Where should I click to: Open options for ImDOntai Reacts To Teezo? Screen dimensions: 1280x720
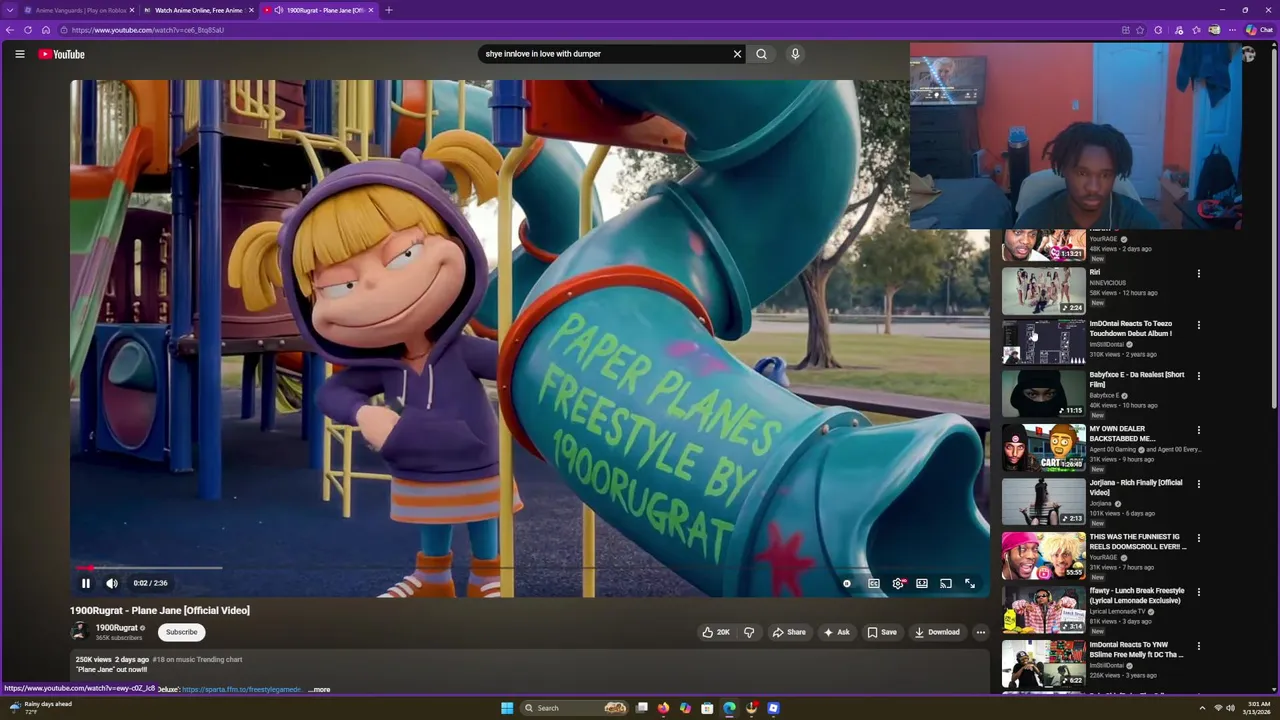1198,325
